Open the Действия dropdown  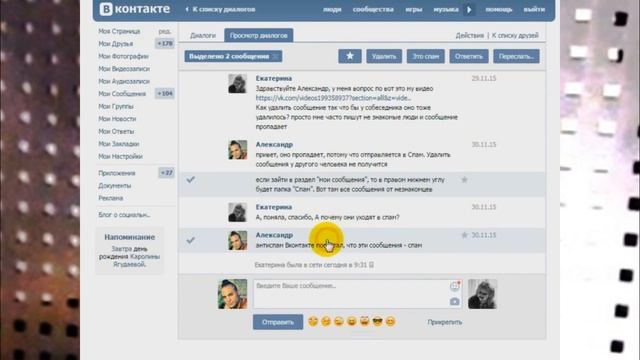click(x=470, y=36)
